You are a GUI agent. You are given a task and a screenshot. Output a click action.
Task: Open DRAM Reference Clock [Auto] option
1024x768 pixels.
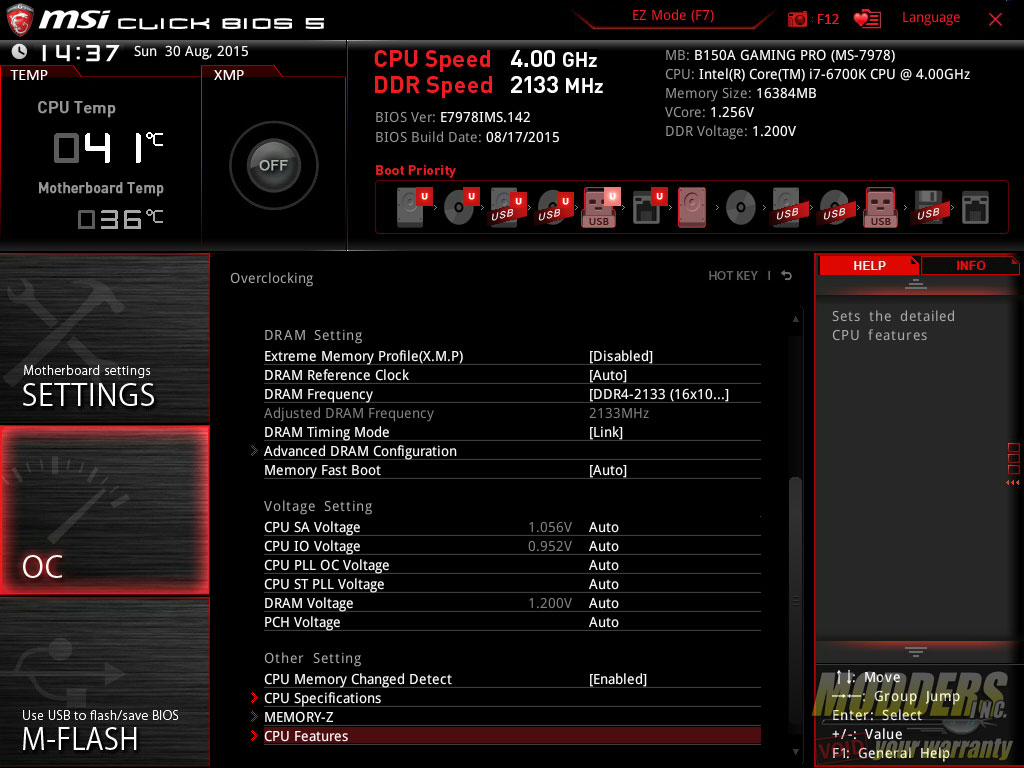click(x=512, y=375)
